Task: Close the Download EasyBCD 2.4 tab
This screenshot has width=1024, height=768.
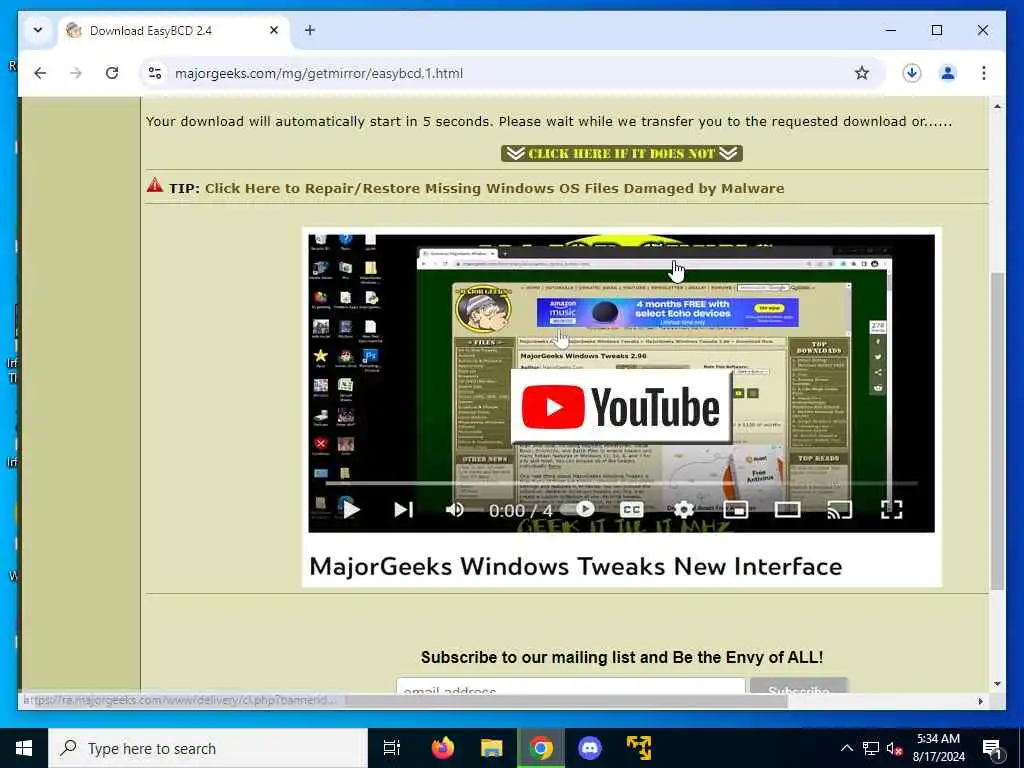Action: click(274, 30)
